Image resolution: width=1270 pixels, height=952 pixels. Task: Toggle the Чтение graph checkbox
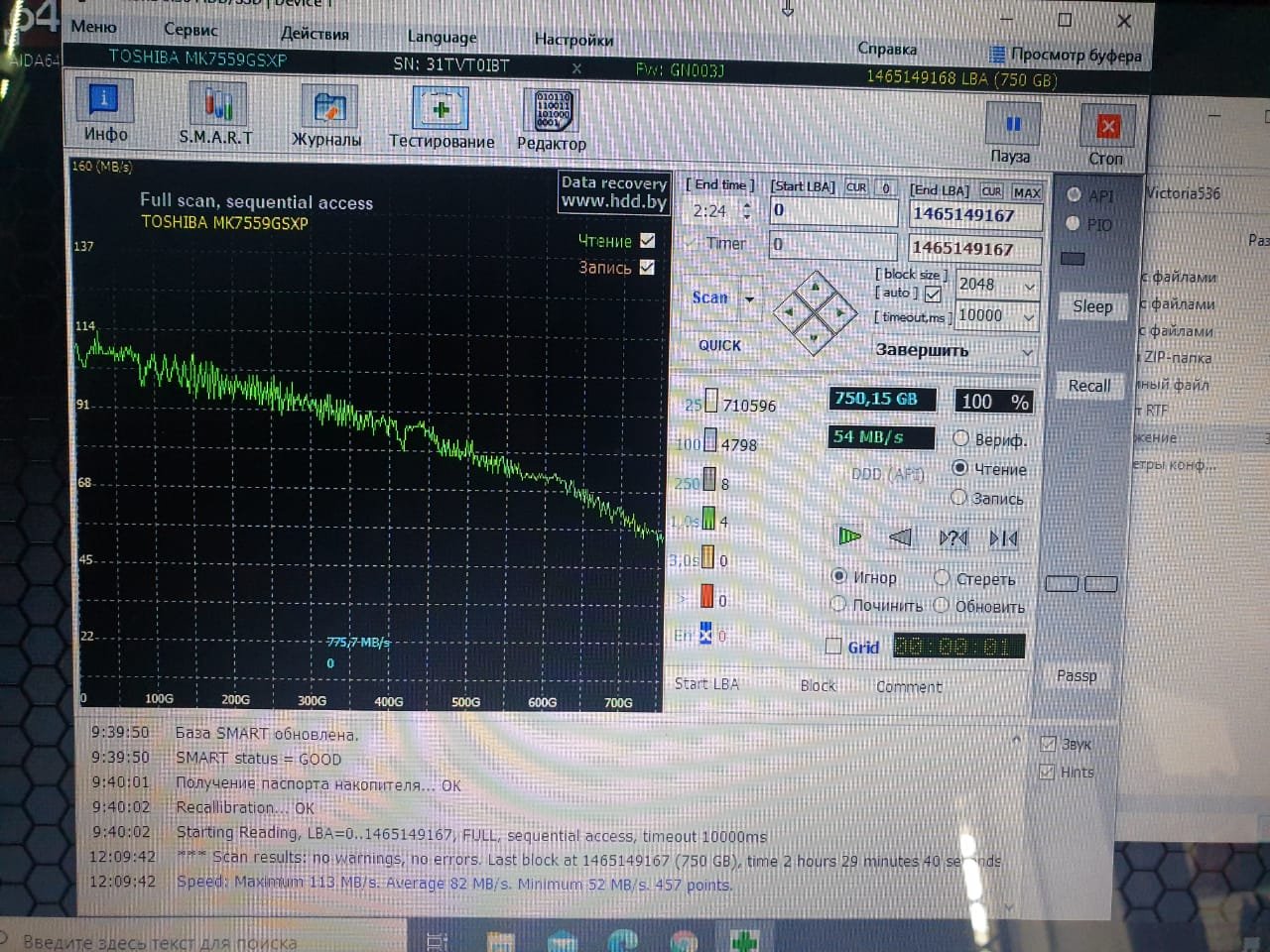click(x=647, y=240)
